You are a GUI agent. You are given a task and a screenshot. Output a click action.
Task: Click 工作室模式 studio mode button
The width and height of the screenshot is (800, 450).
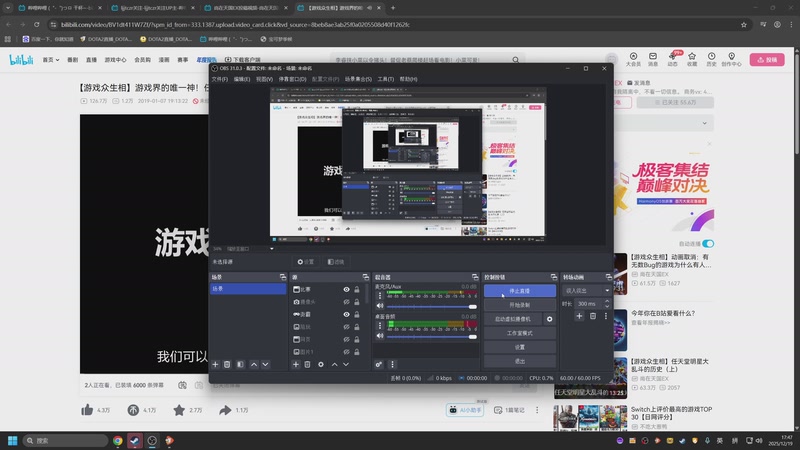[520, 333]
